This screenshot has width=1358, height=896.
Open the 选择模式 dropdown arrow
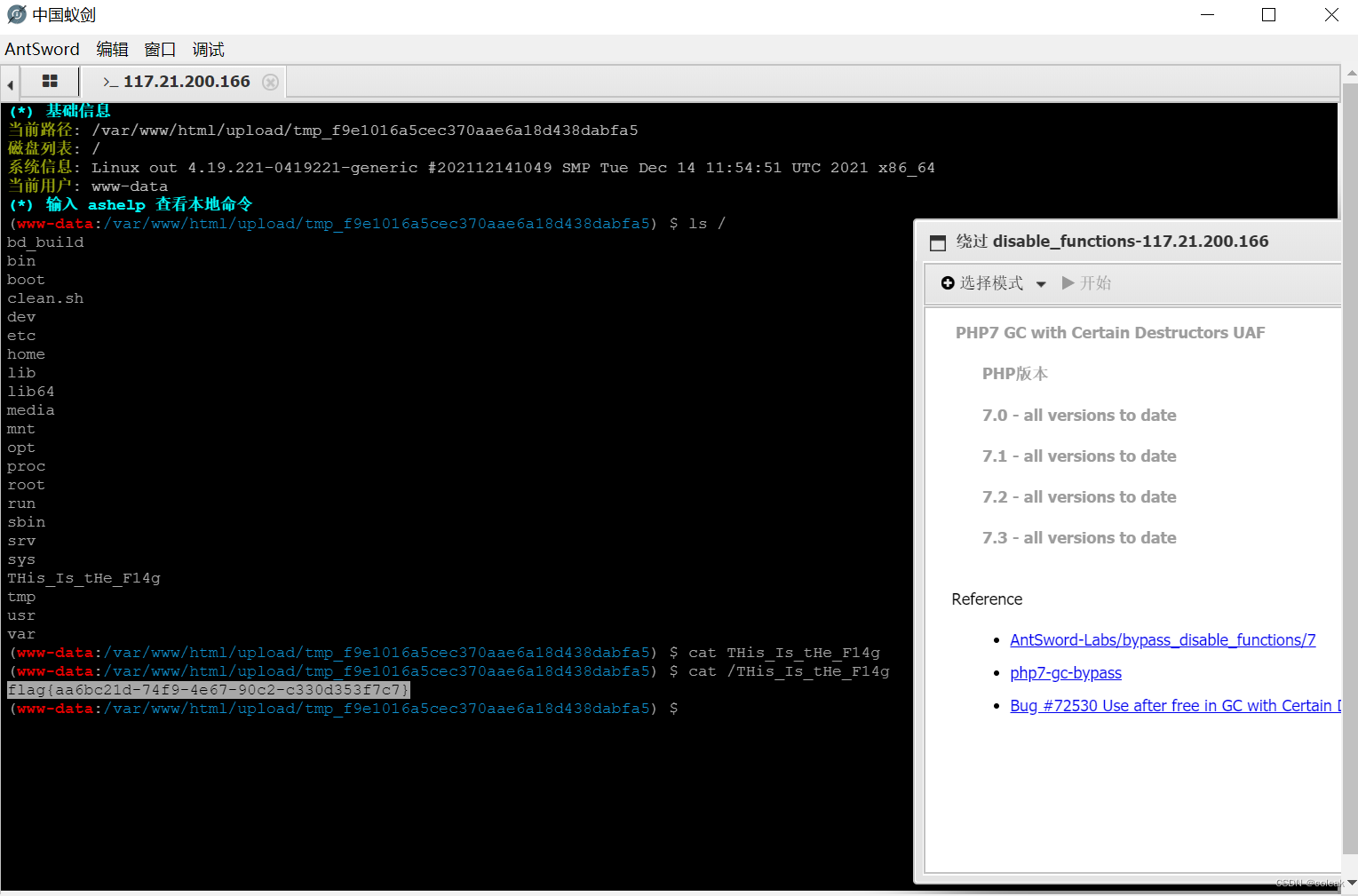[1041, 283]
